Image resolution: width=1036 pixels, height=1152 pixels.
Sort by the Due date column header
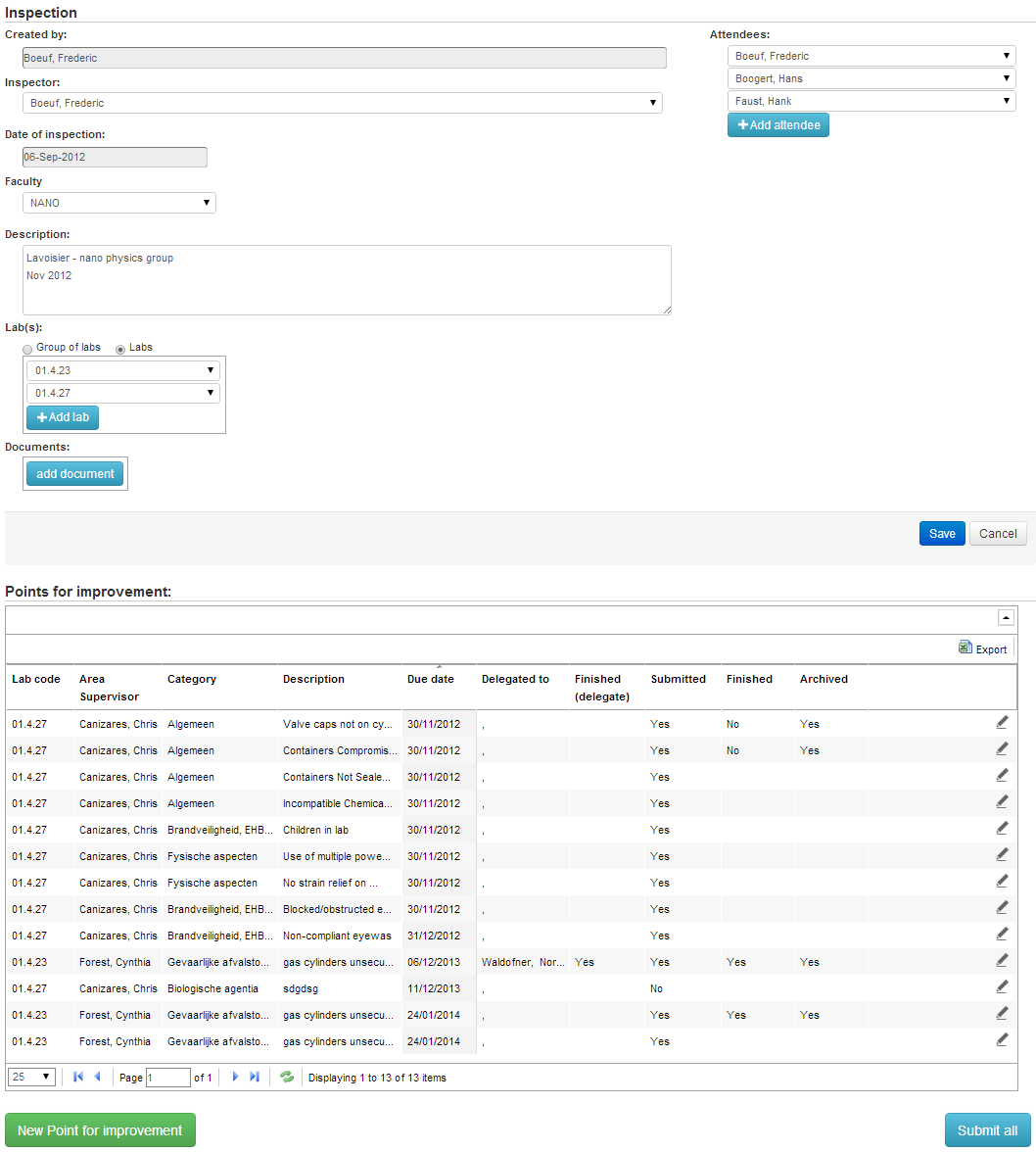(x=430, y=679)
